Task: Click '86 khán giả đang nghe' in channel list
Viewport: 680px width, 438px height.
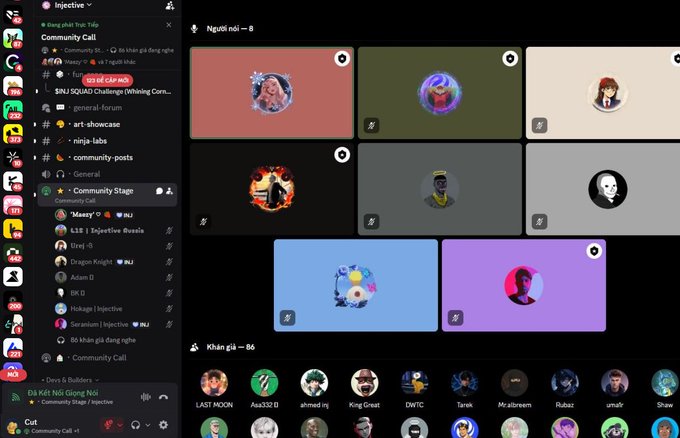Action: [x=103, y=340]
